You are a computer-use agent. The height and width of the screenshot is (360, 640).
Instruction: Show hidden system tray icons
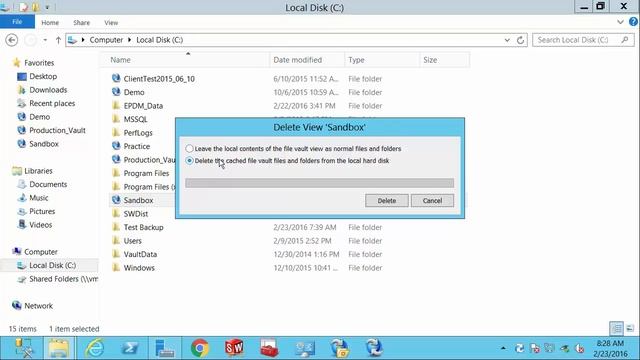(503, 348)
